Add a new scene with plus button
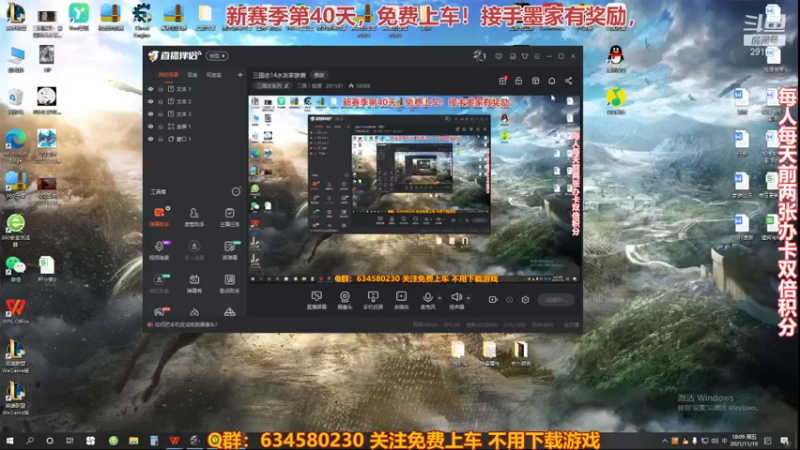Viewport: 800px width, 450px height. (240, 75)
